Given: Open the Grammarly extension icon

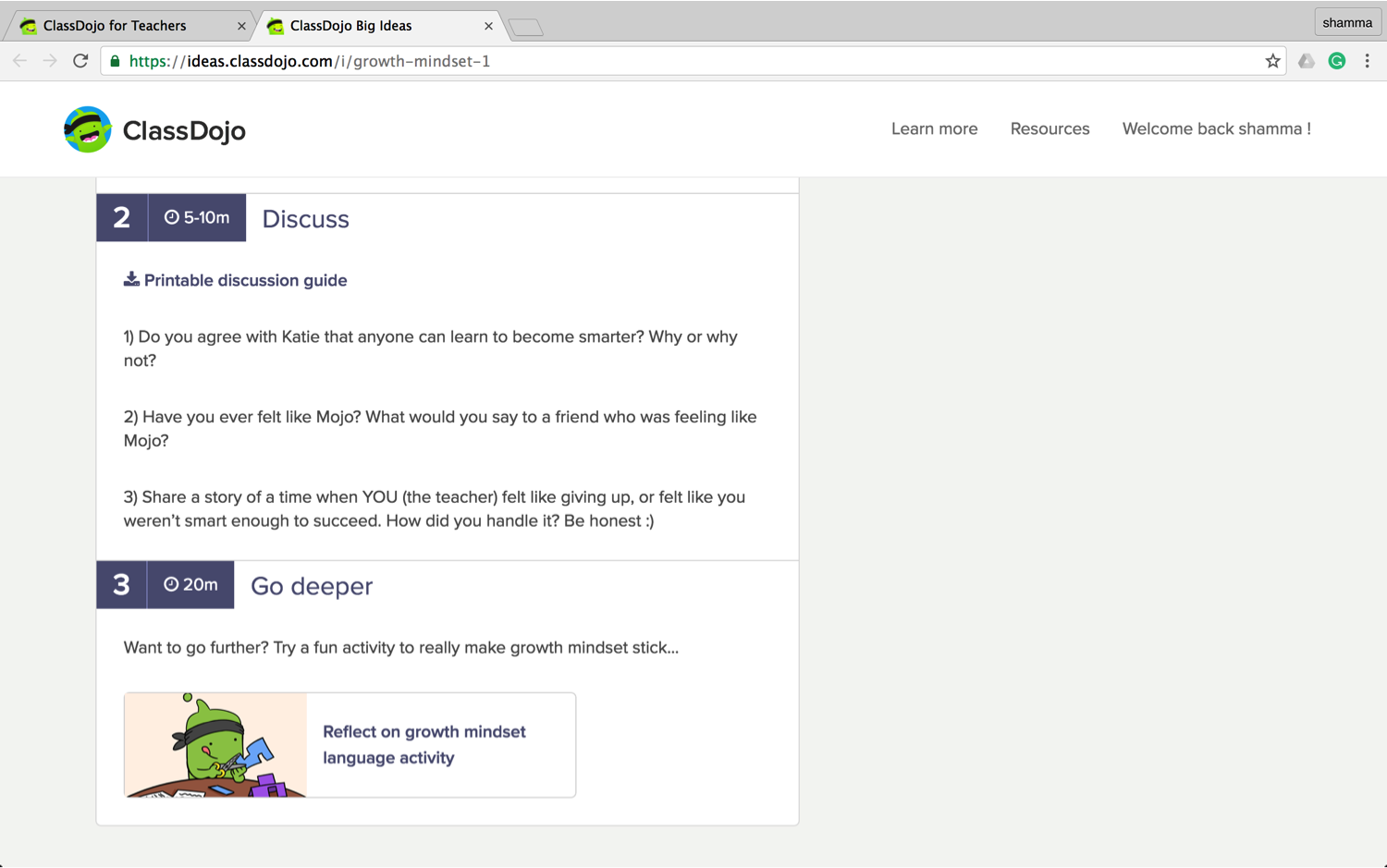Looking at the screenshot, I should click(1336, 61).
